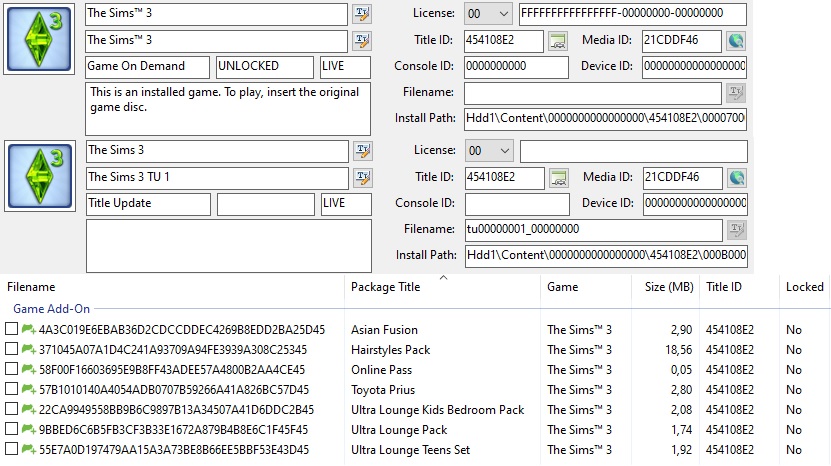Viewport: 831px width, 466px height.
Task: Click the edit icon beside second The Sims™ 3 title field
Action: click(x=363, y=41)
